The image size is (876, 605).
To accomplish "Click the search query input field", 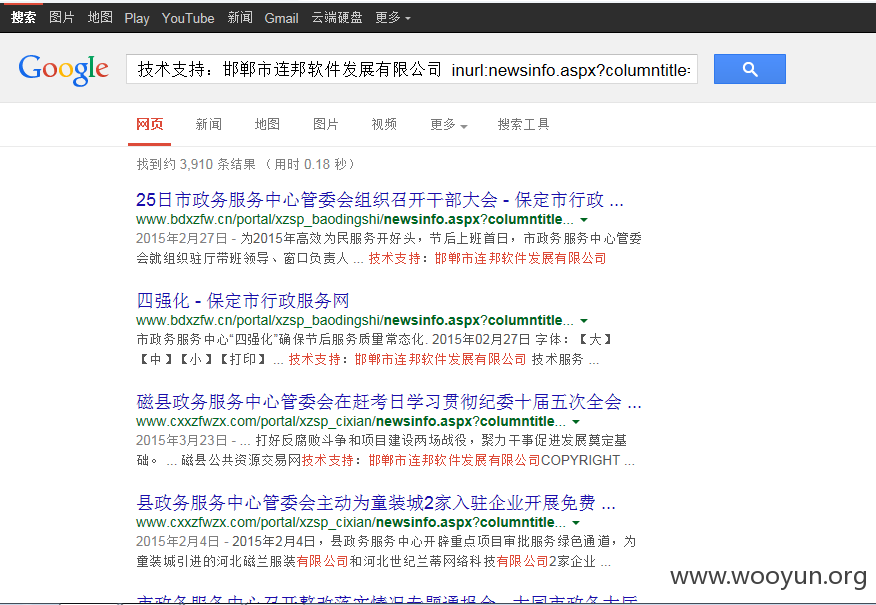I will [412, 69].
